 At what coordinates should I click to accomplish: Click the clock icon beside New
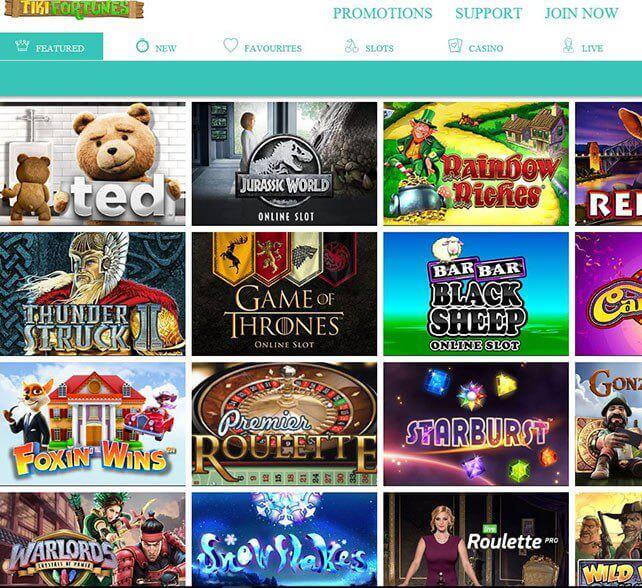click(142, 45)
